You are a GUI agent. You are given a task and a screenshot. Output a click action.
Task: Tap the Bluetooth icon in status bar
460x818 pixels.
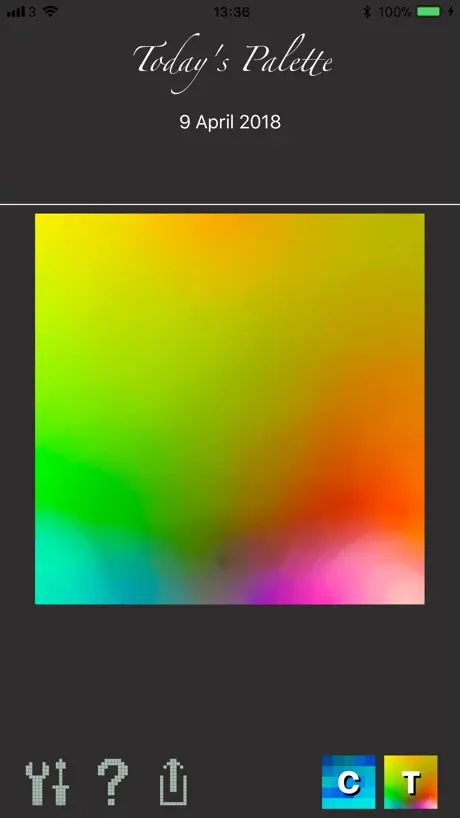click(x=367, y=11)
